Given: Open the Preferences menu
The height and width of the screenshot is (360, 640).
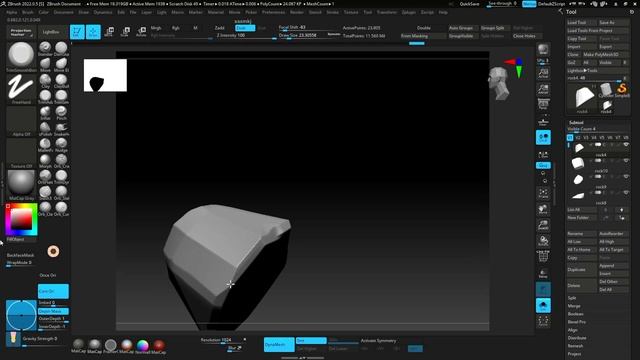Looking at the screenshot, I should coord(273,12).
